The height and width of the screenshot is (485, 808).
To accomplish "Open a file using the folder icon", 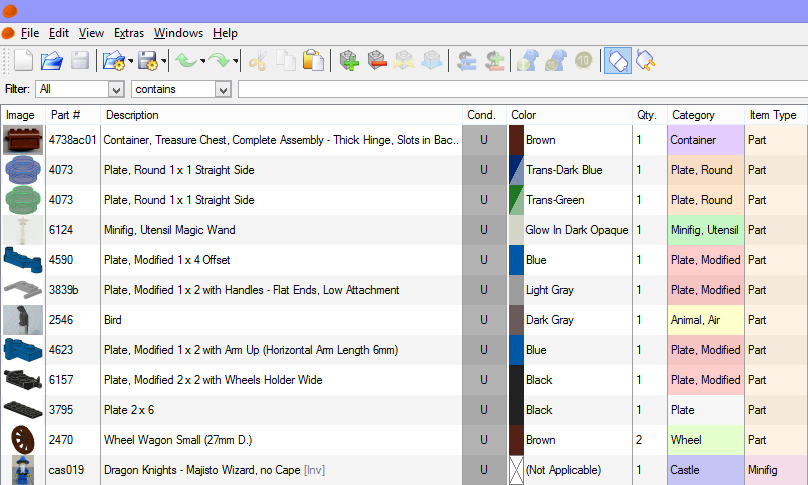I will coord(52,61).
